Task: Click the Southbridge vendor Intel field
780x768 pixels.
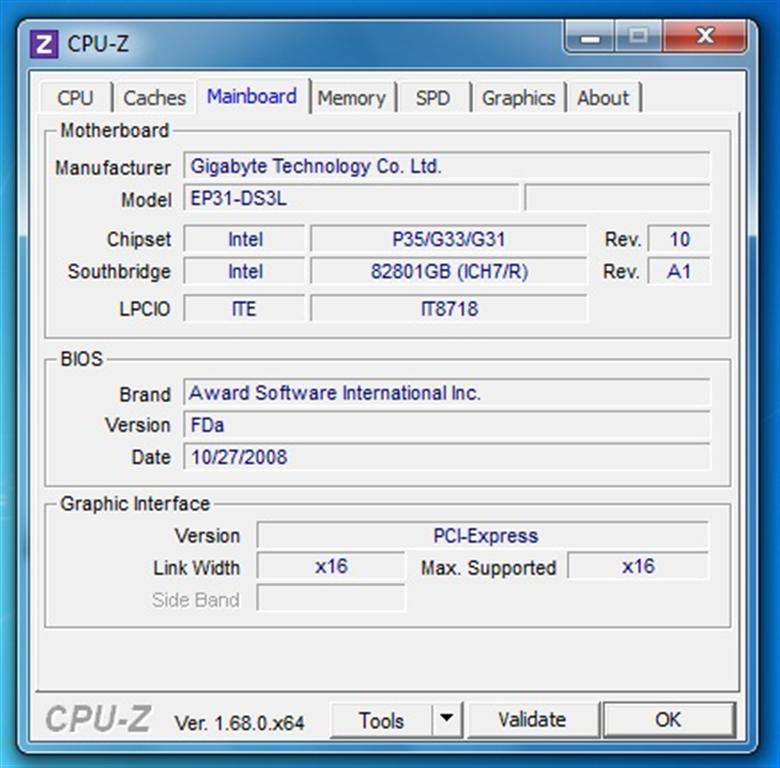Action: pos(244,272)
